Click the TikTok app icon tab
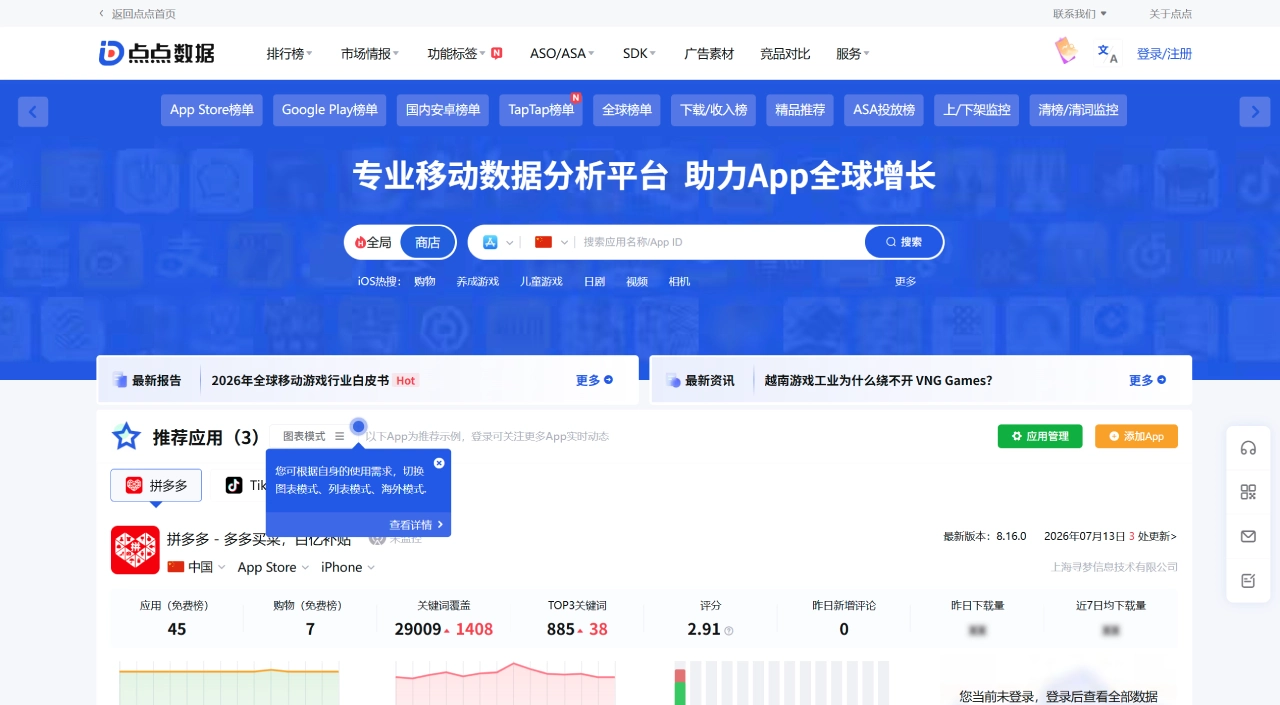 click(234, 485)
